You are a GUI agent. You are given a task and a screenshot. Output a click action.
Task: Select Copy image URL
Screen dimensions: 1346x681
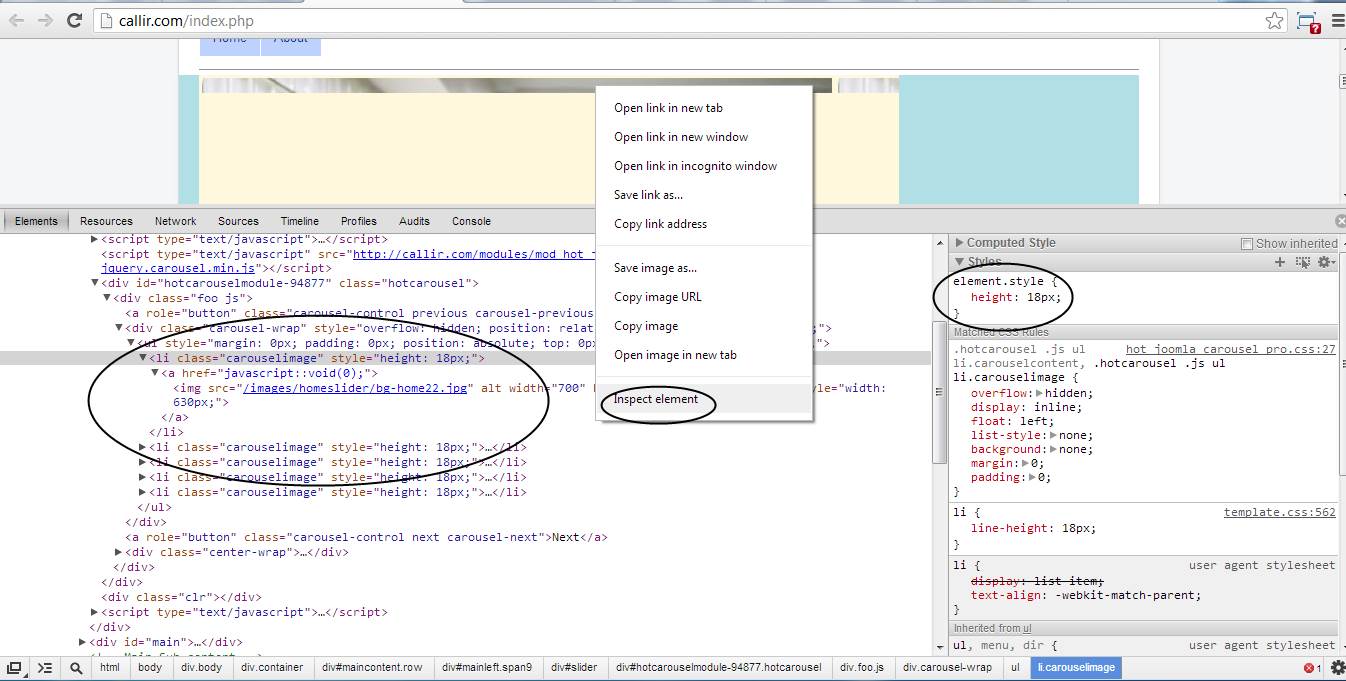pos(704,297)
